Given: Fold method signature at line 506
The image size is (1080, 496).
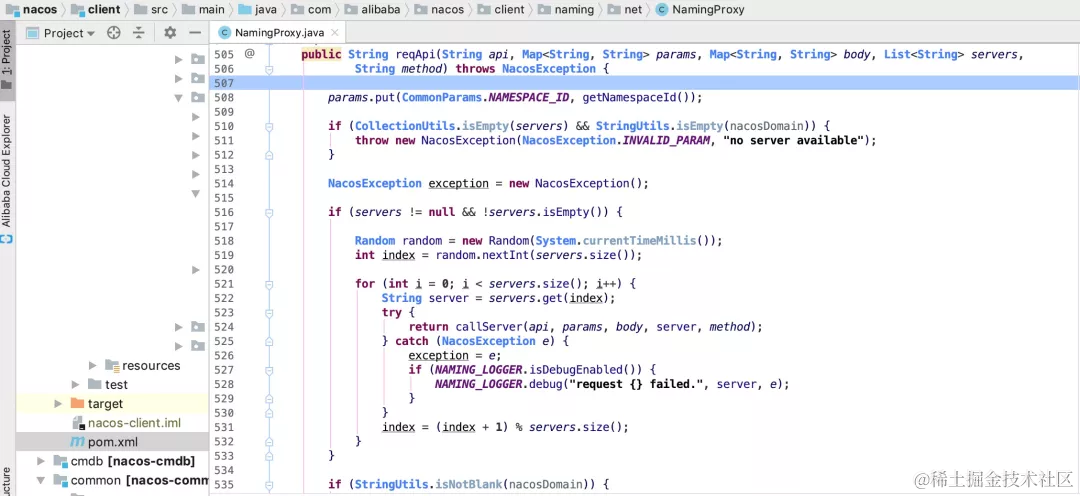Looking at the screenshot, I should point(269,69).
